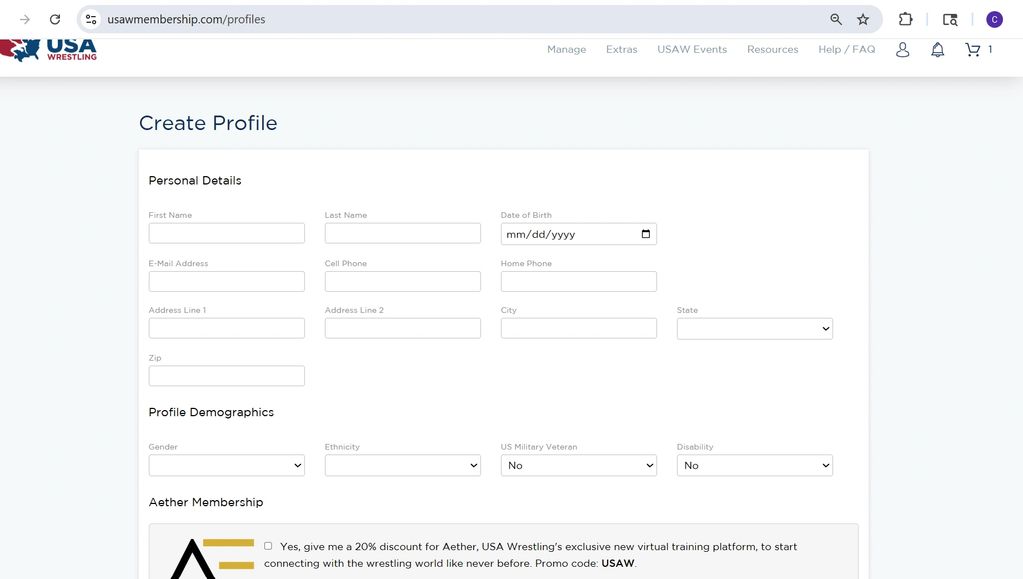Click the Help / FAQ link
1023x579 pixels.
tap(846, 50)
